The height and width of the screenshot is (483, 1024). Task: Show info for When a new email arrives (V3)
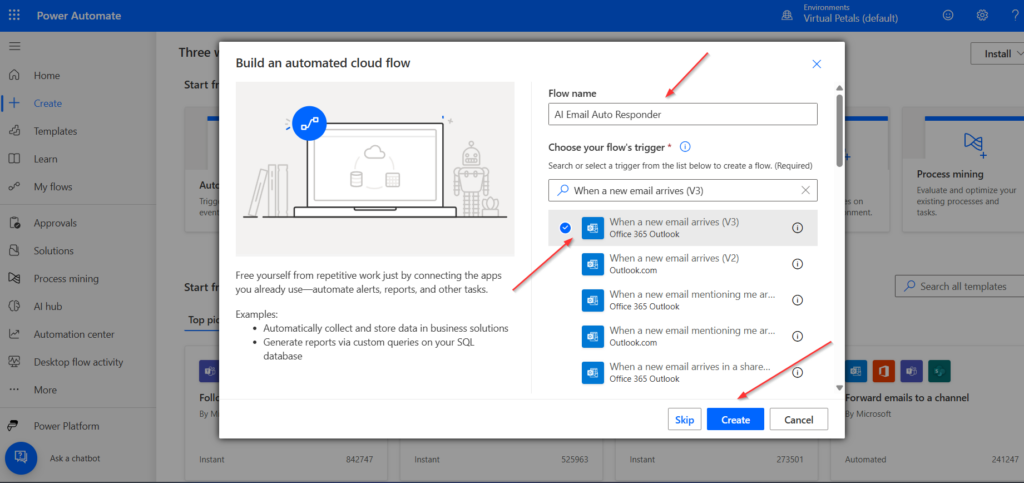pos(797,228)
